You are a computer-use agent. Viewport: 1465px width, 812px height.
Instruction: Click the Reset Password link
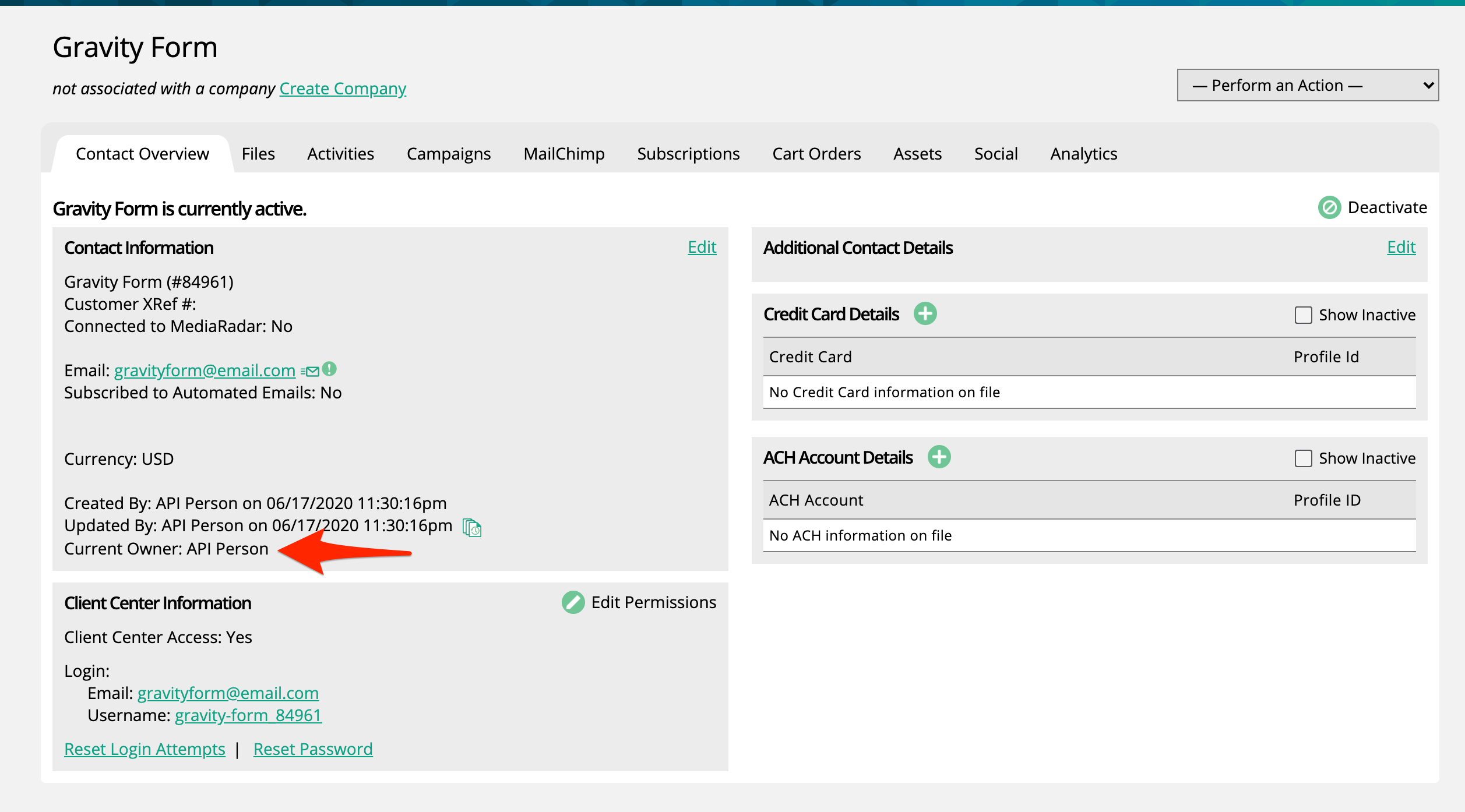coord(313,748)
